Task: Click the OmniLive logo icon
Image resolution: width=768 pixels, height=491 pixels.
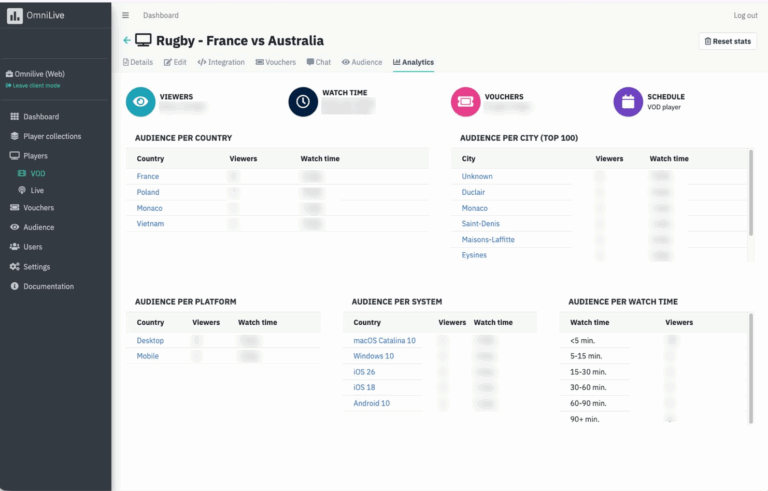Action: click(15, 16)
